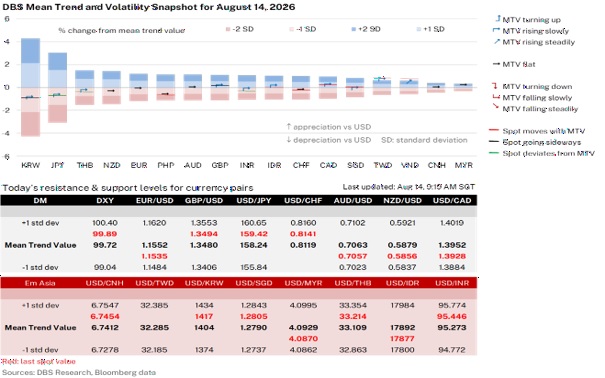Click the EUR/USD column header
The image size is (605, 378).
[154, 201]
